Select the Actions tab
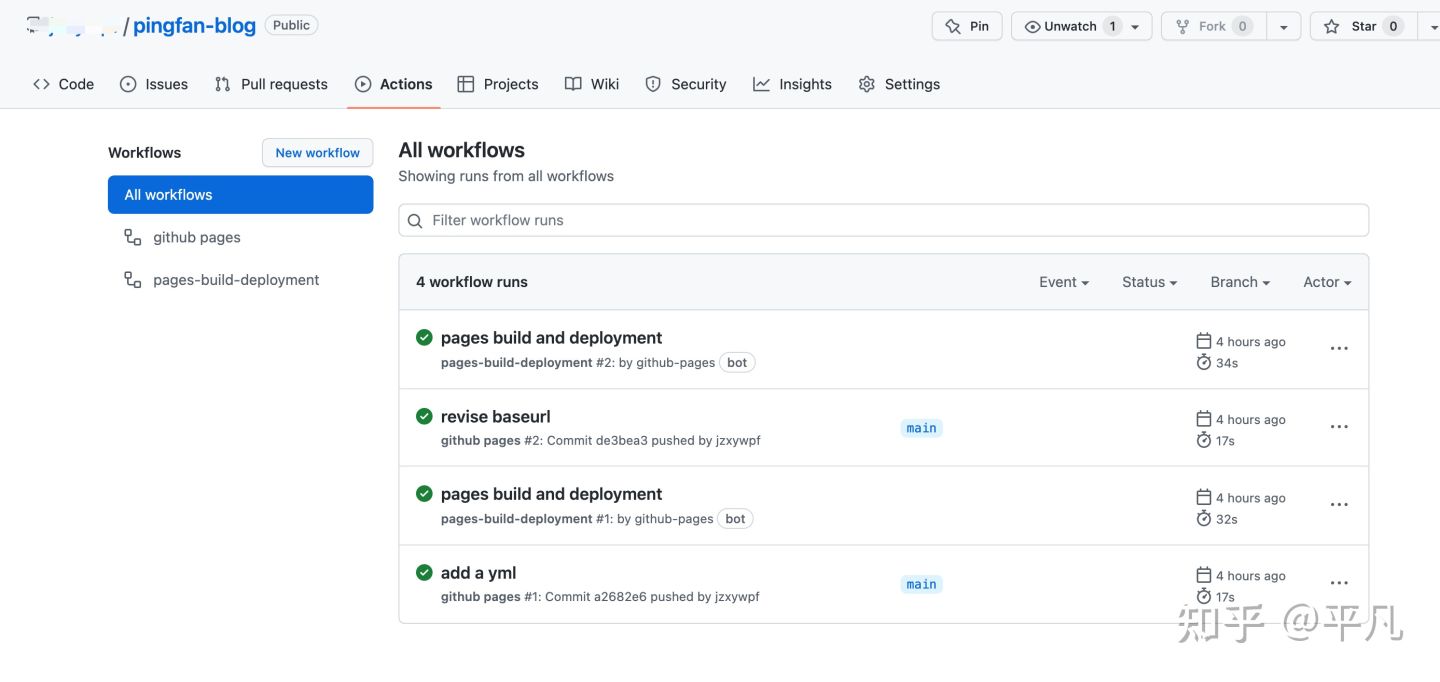The width and height of the screenshot is (1440, 682). [x=394, y=84]
